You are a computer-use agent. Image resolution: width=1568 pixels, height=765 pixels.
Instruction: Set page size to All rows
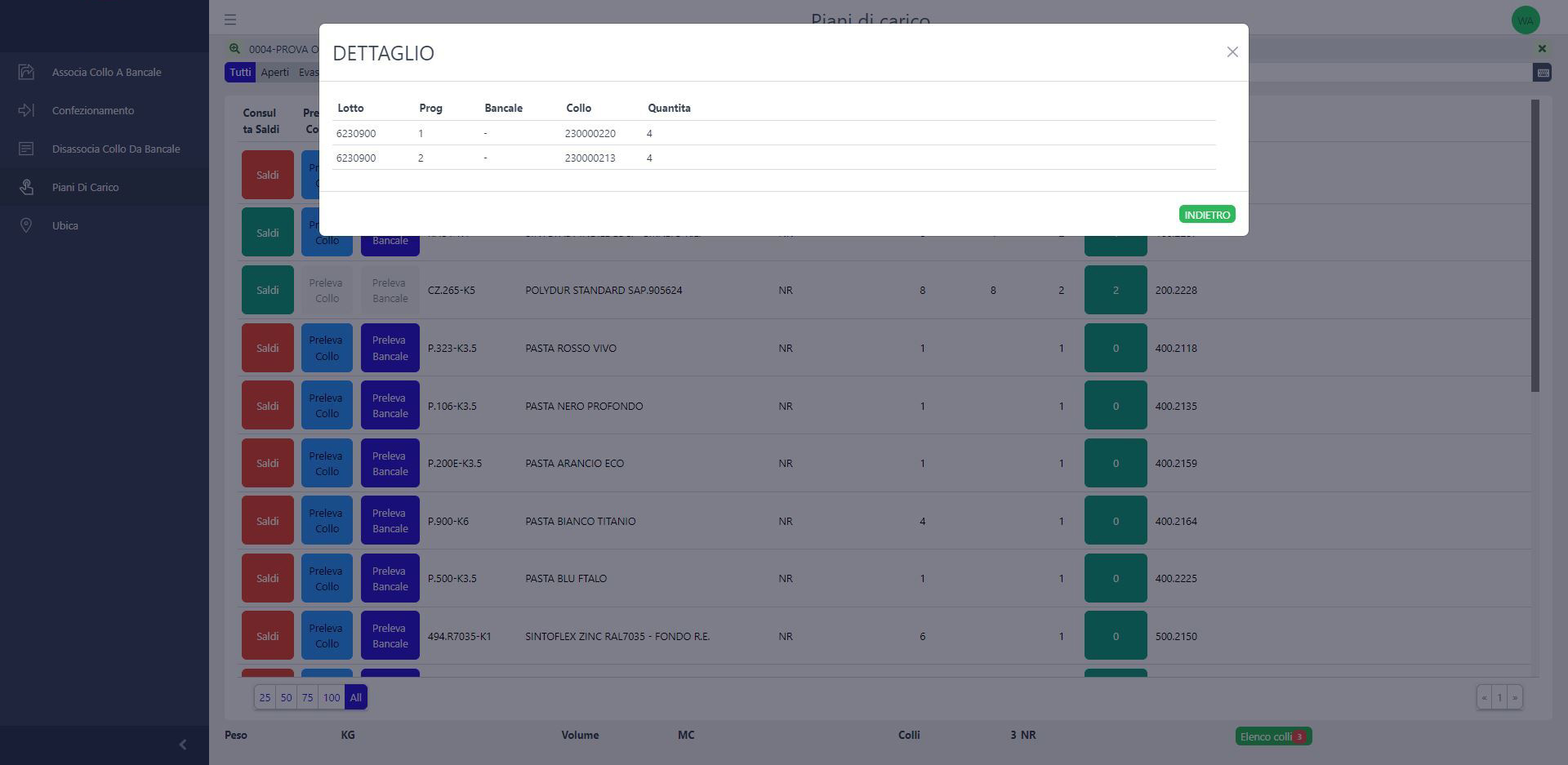[x=355, y=697]
